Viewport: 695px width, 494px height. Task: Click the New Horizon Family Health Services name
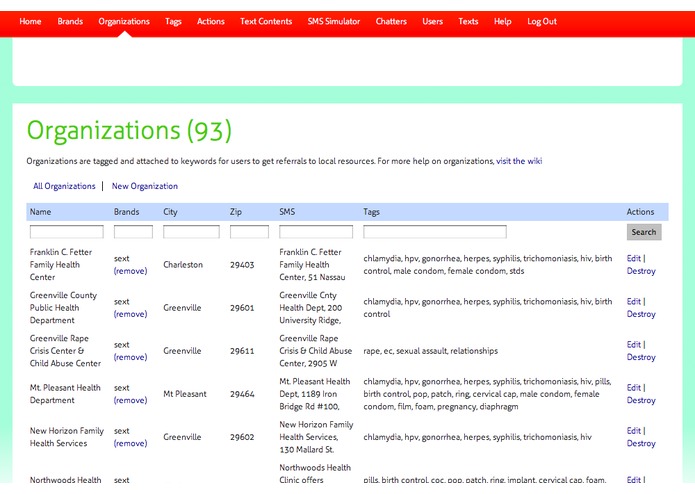[x=66, y=437]
